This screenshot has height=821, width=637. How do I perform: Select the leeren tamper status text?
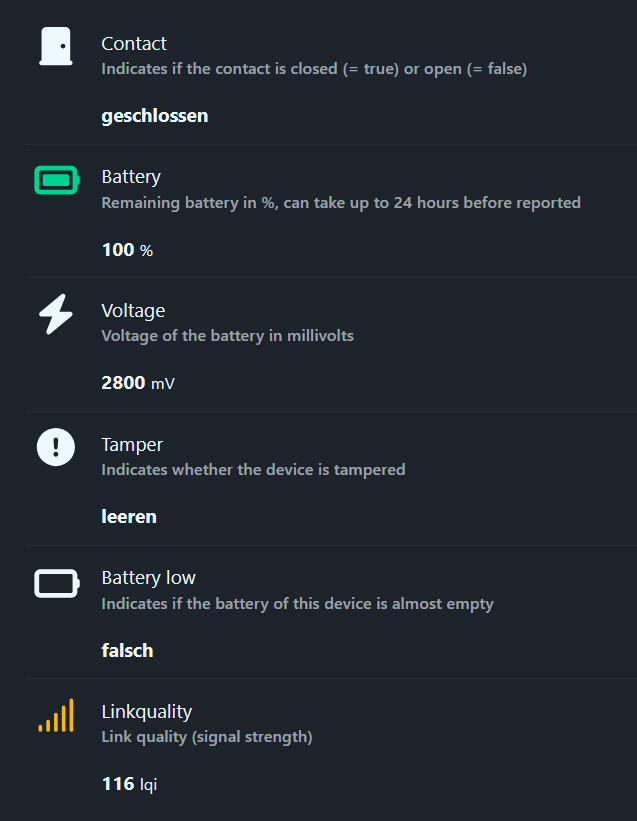(128, 516)
